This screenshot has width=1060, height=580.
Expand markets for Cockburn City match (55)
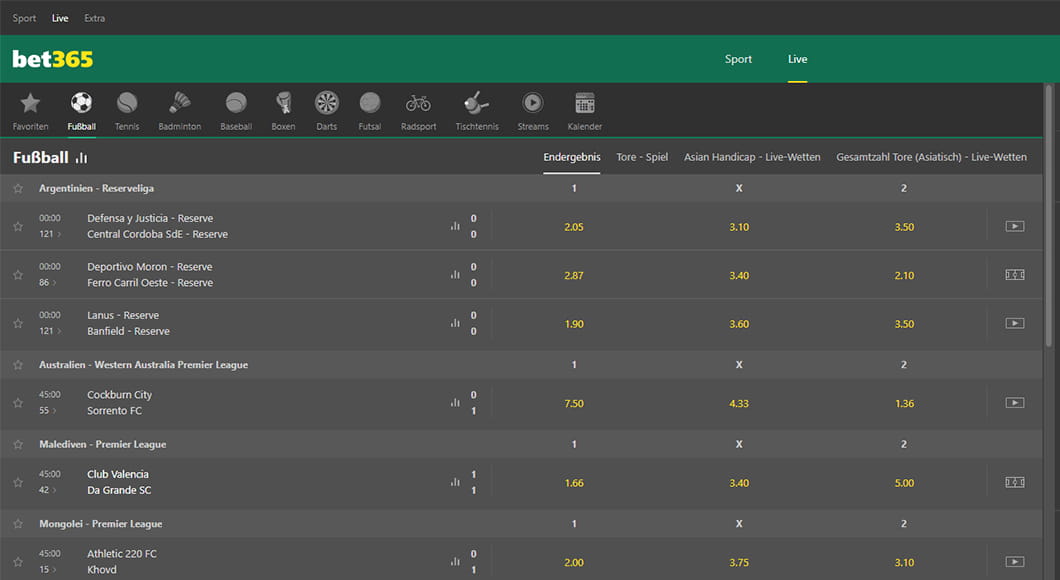click(x=50, y=411)
